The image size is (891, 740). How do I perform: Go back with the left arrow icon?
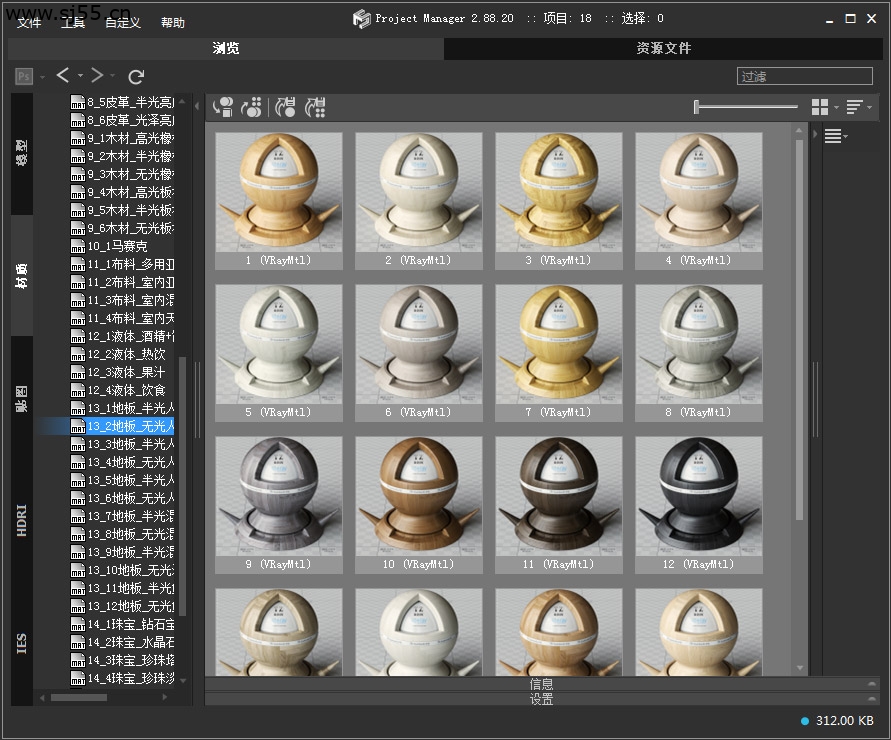[63, 76]
